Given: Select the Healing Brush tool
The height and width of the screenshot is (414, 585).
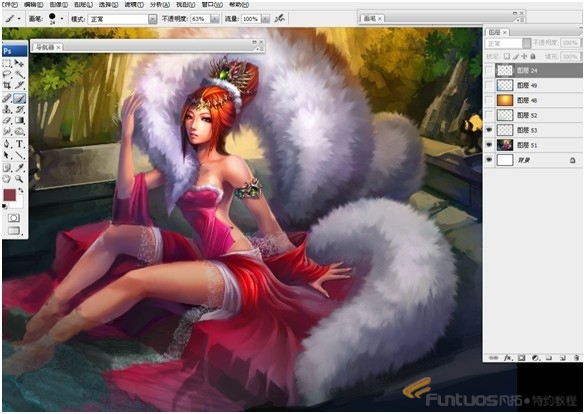Looking at the screenshot, I should [x=7, y=98].
